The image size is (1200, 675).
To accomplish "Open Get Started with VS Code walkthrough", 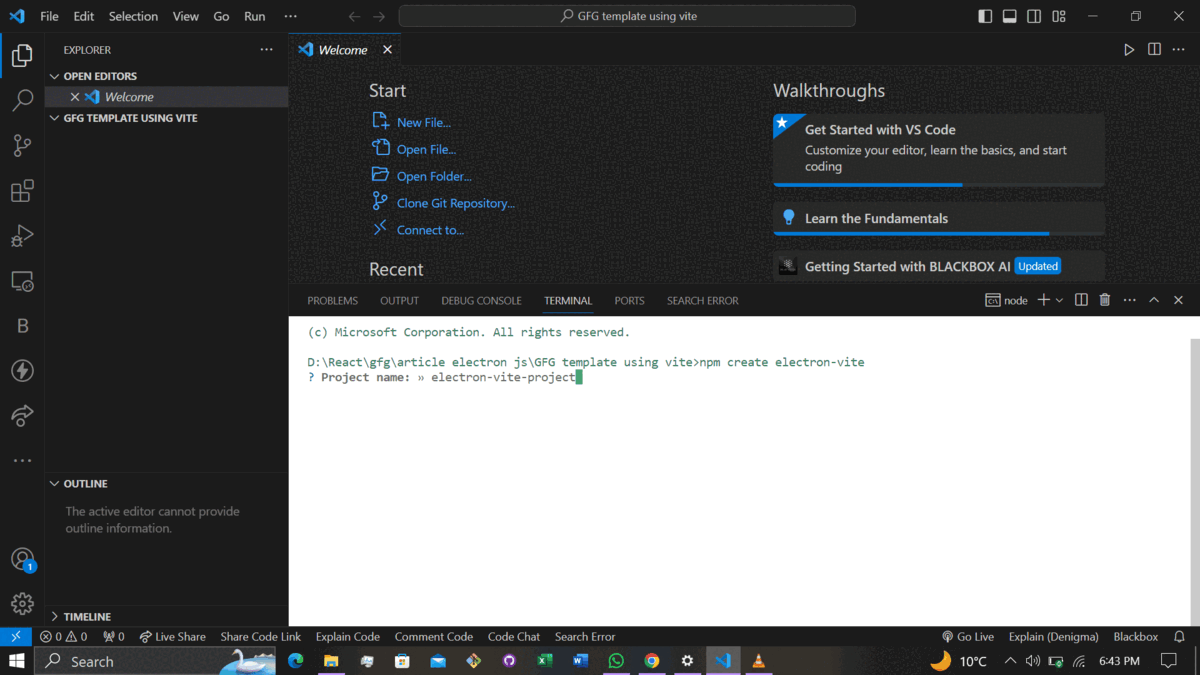I will (939, 149).
